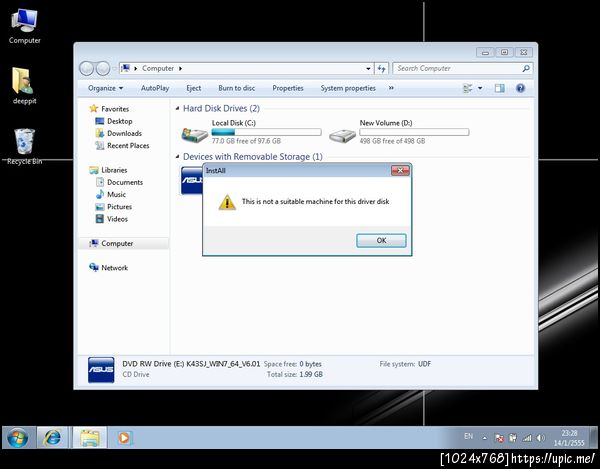The image size is (600, 469).
Task: Open the Computer desktop icon
Action: coord(24,26)
